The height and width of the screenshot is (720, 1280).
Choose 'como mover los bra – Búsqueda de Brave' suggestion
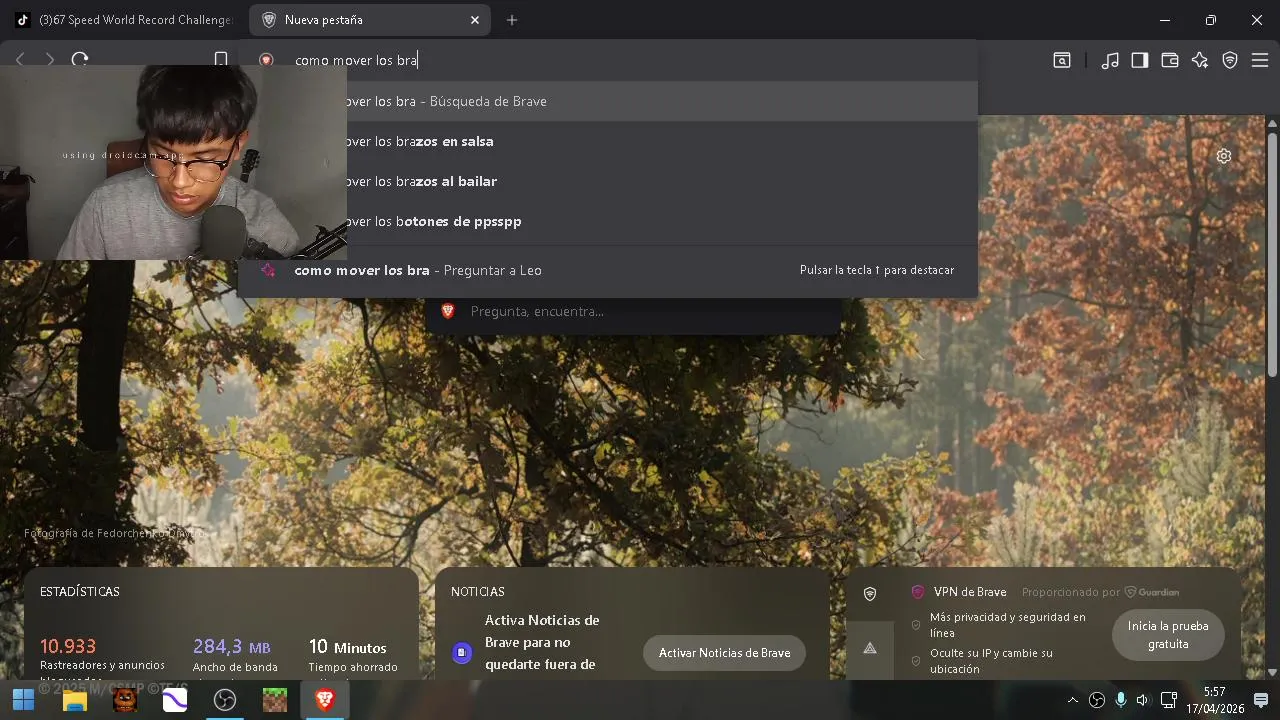pyautogui.click(x=608, y=101)
